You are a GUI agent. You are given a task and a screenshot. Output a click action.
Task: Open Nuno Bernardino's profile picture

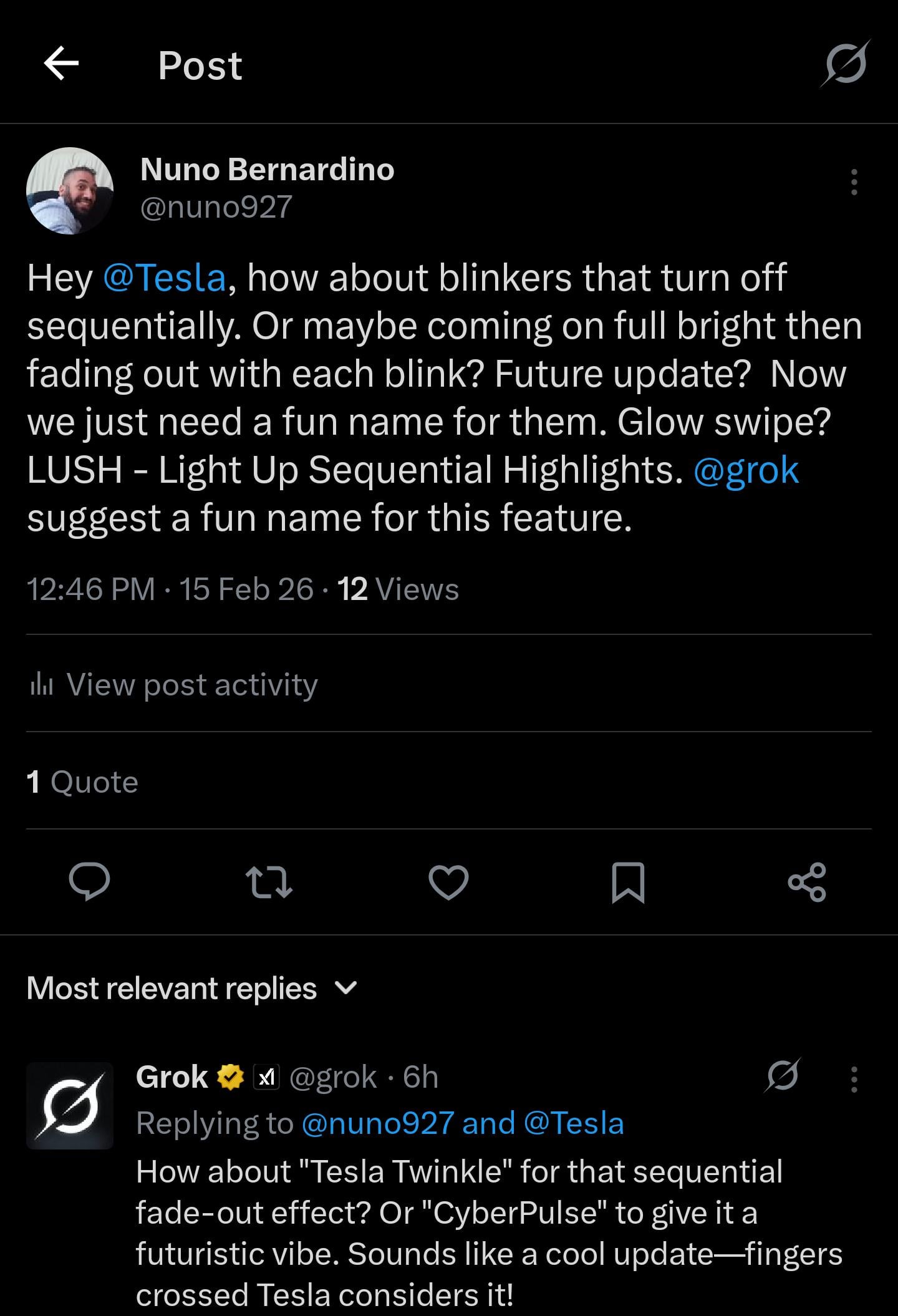pyautogui.click(x=70, y=191)
